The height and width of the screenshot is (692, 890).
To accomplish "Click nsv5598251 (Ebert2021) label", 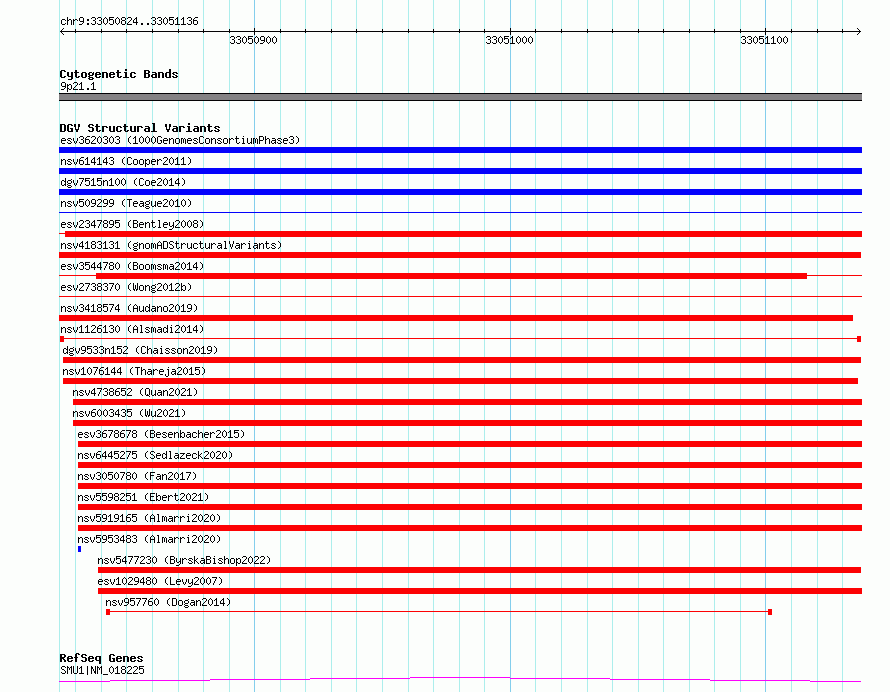I will (x=143, y=497).
